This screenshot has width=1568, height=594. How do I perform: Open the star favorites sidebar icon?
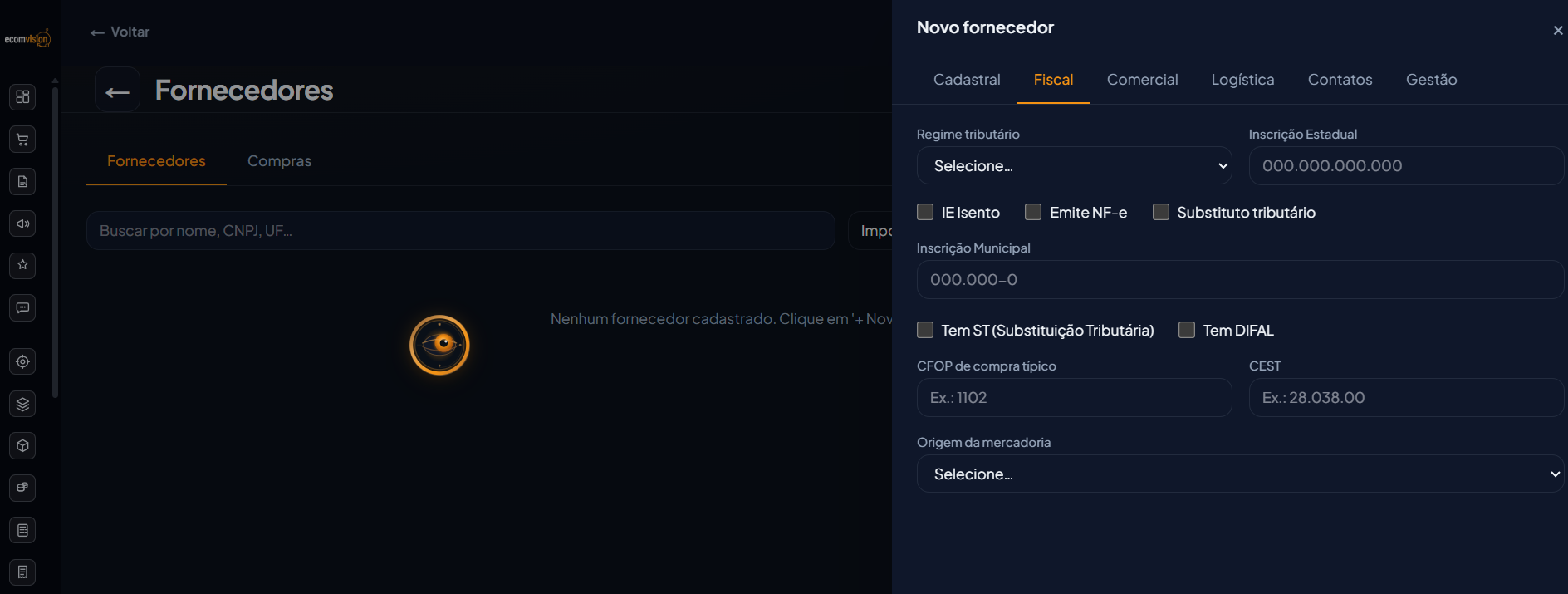tap(22, 265)
